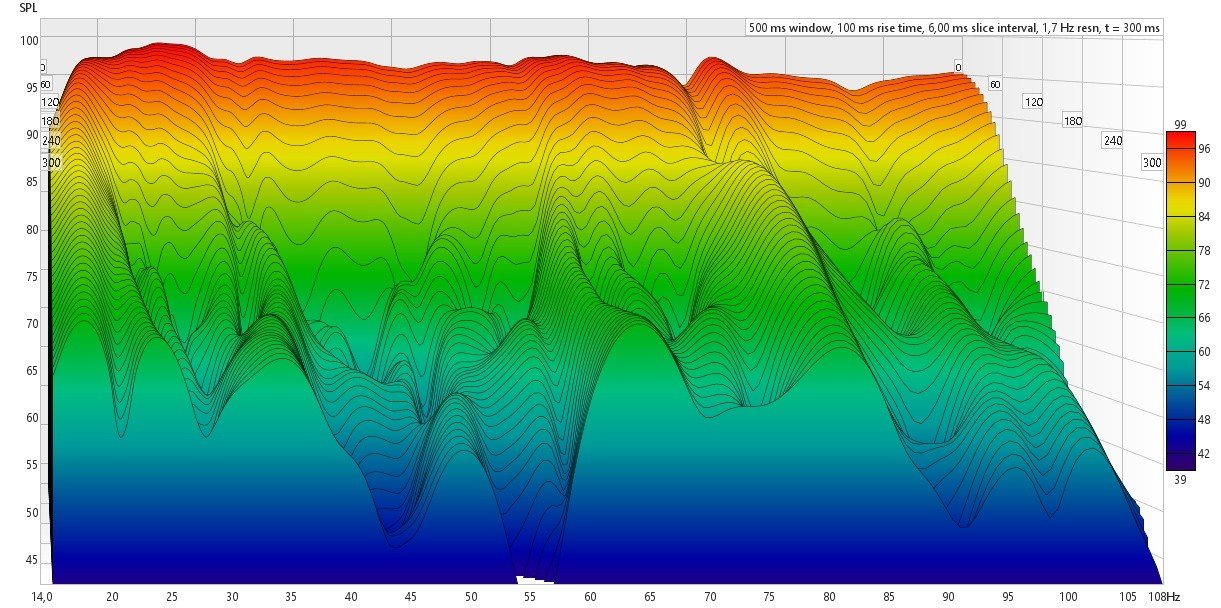This screenshot has height=608, width=1221.
Task: Select 75 Hz on the frequency axis
Action: [769, 597]
